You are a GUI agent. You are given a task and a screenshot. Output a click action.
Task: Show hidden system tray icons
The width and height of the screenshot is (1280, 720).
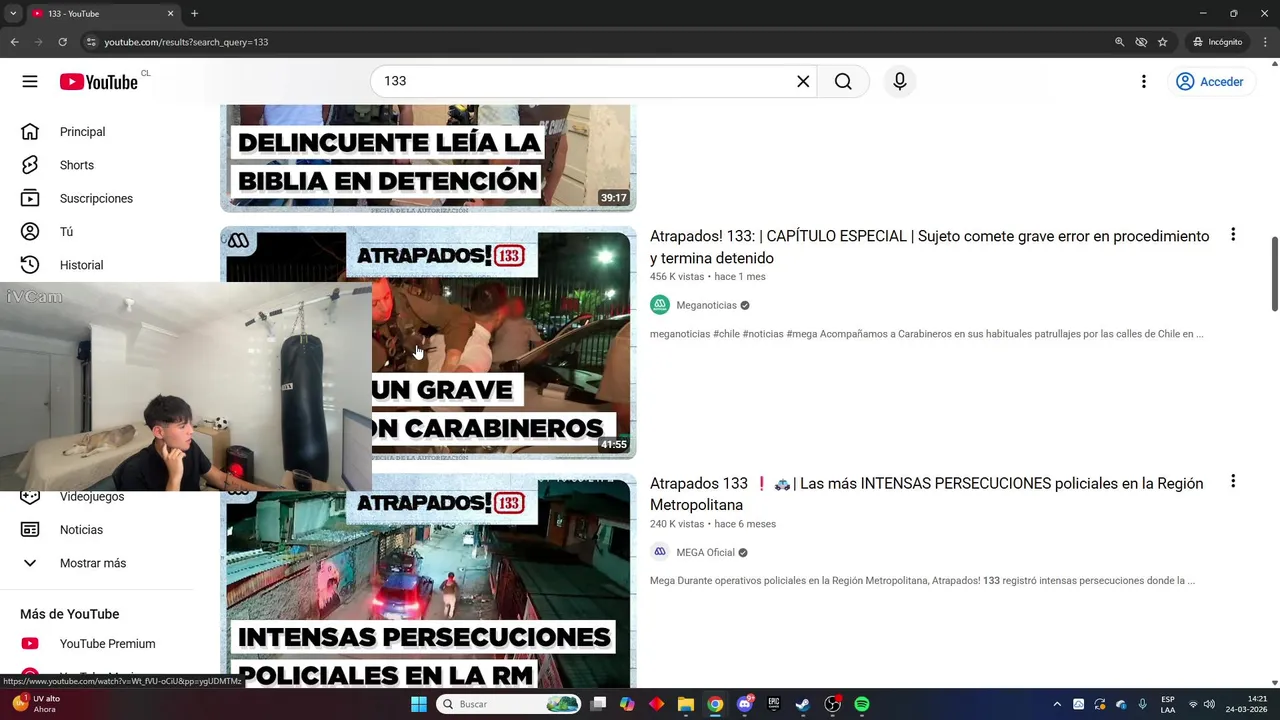pyautogui.click(x=1057, y=704)
